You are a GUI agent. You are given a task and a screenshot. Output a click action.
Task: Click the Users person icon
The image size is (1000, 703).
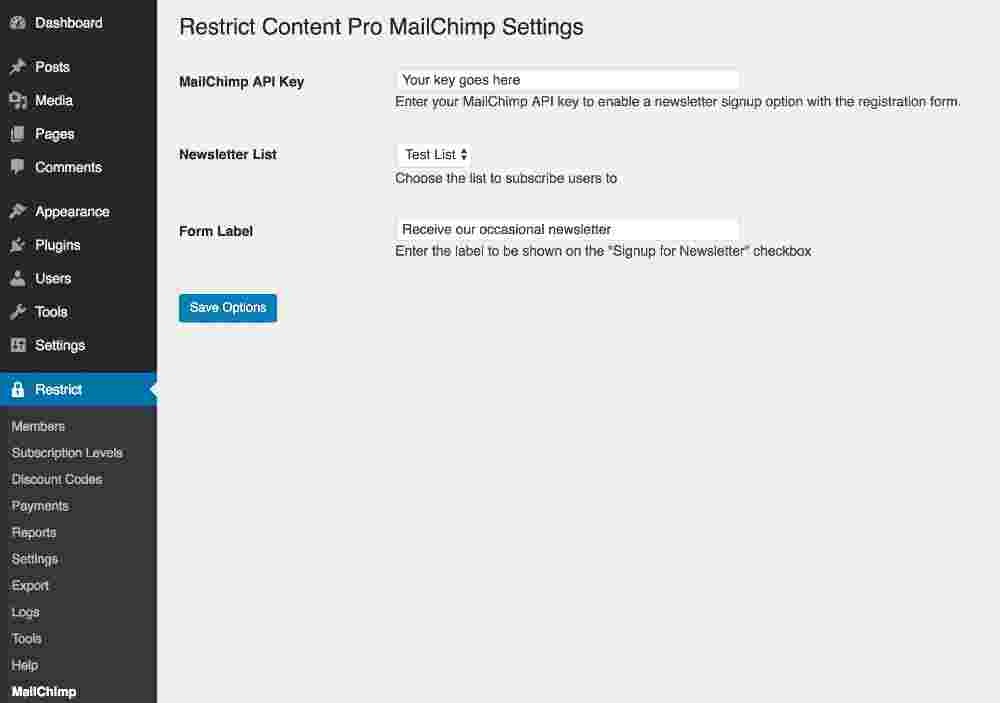(x=18, y=278)
